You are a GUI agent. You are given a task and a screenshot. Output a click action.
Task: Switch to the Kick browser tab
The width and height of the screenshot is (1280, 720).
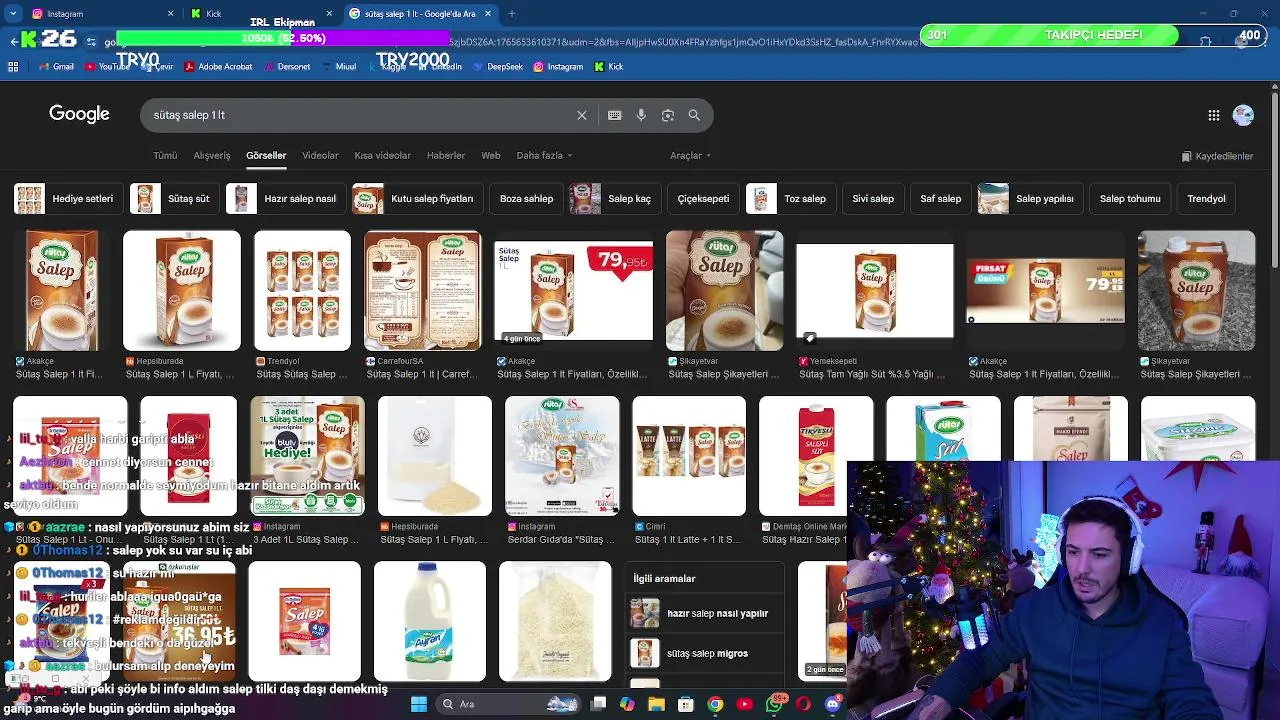260,14
